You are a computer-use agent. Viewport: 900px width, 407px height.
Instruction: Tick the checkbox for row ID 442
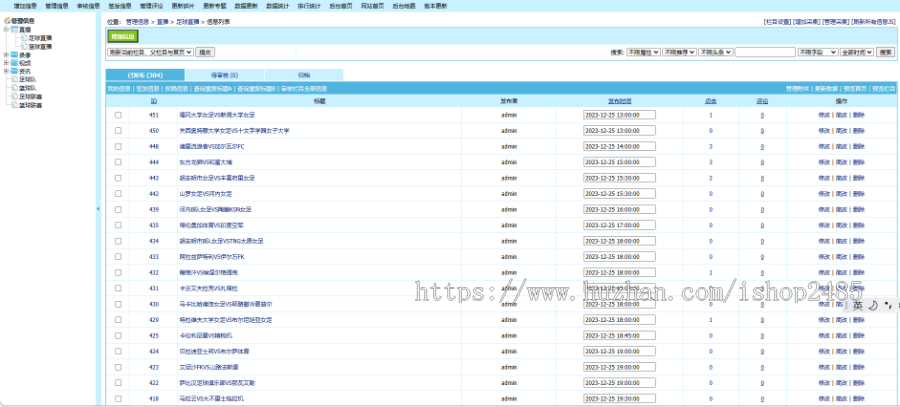pyautogui.click(x=118, y=193)
